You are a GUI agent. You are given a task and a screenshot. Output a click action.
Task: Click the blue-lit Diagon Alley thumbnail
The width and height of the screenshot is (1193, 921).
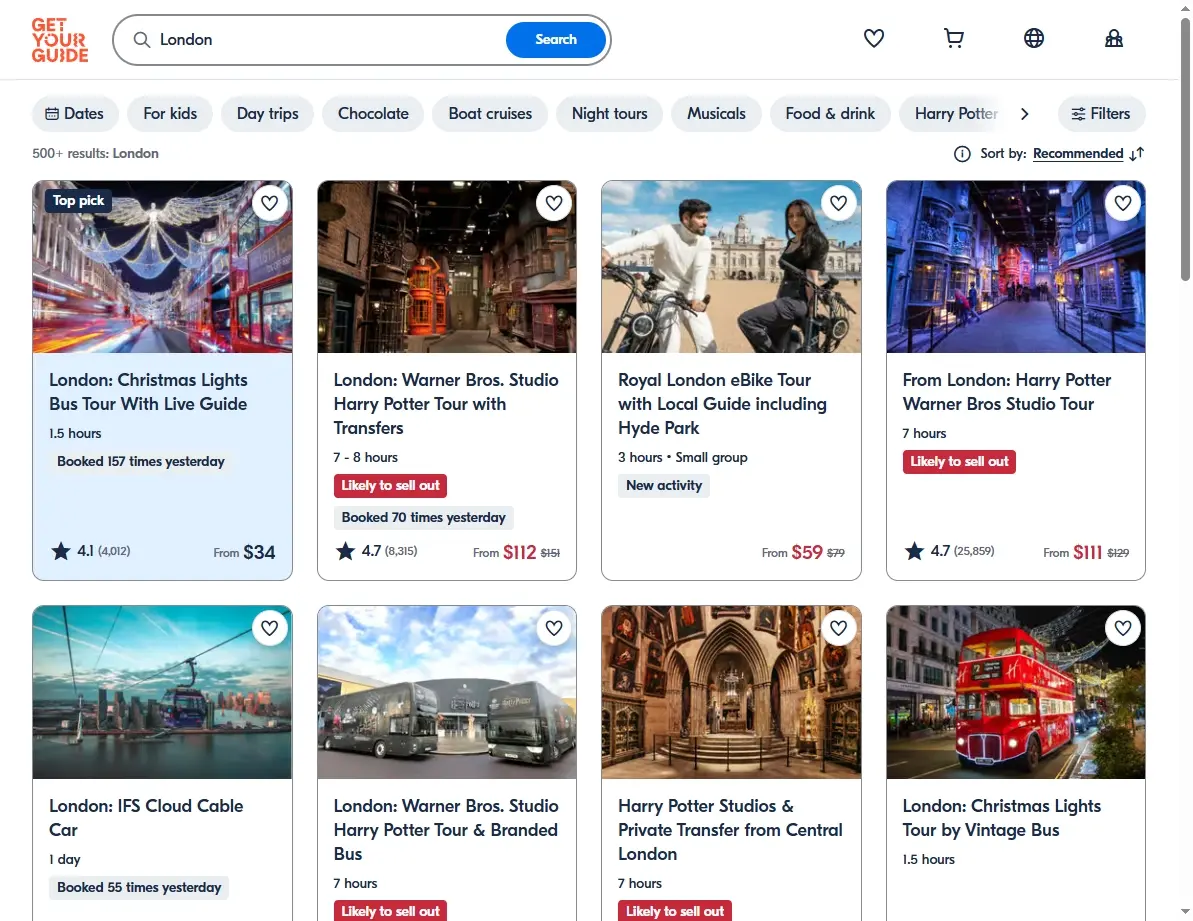[x=1016, y=267]
